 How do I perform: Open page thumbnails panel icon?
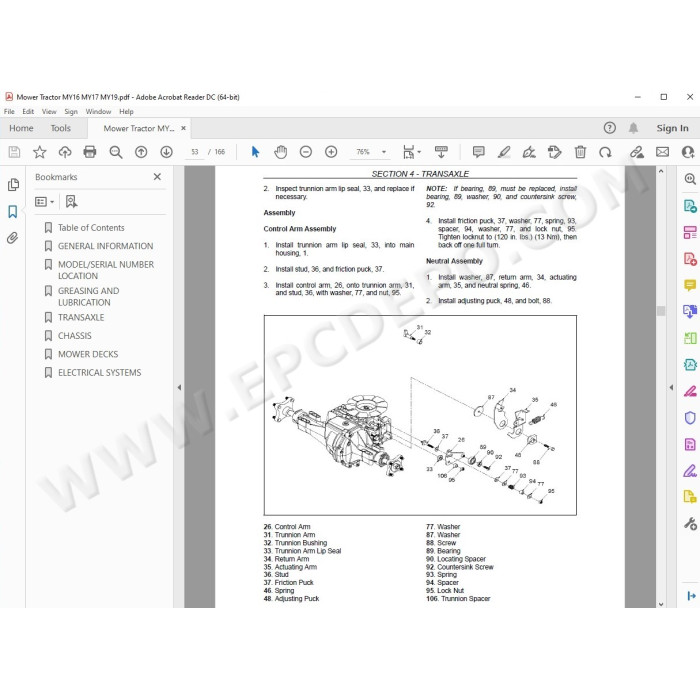tap(13, 185)
